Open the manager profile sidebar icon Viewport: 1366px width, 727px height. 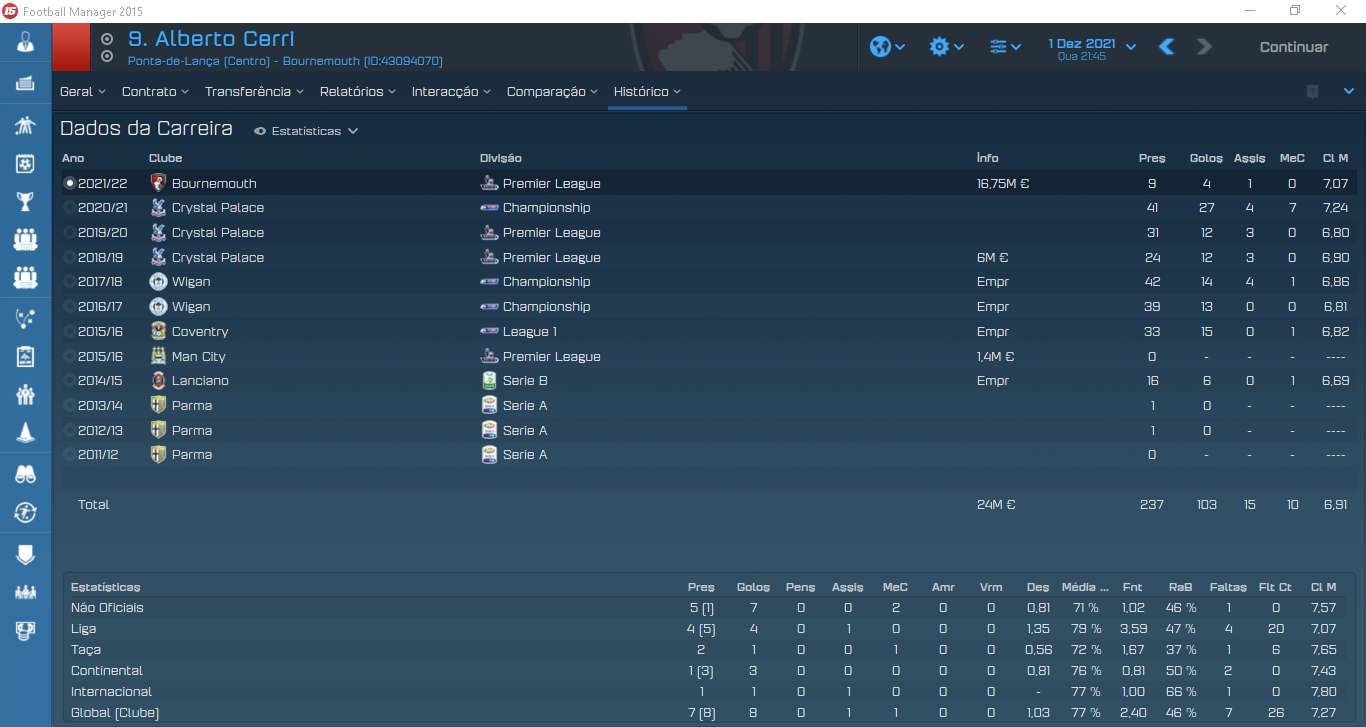click(x=26, y=43)
